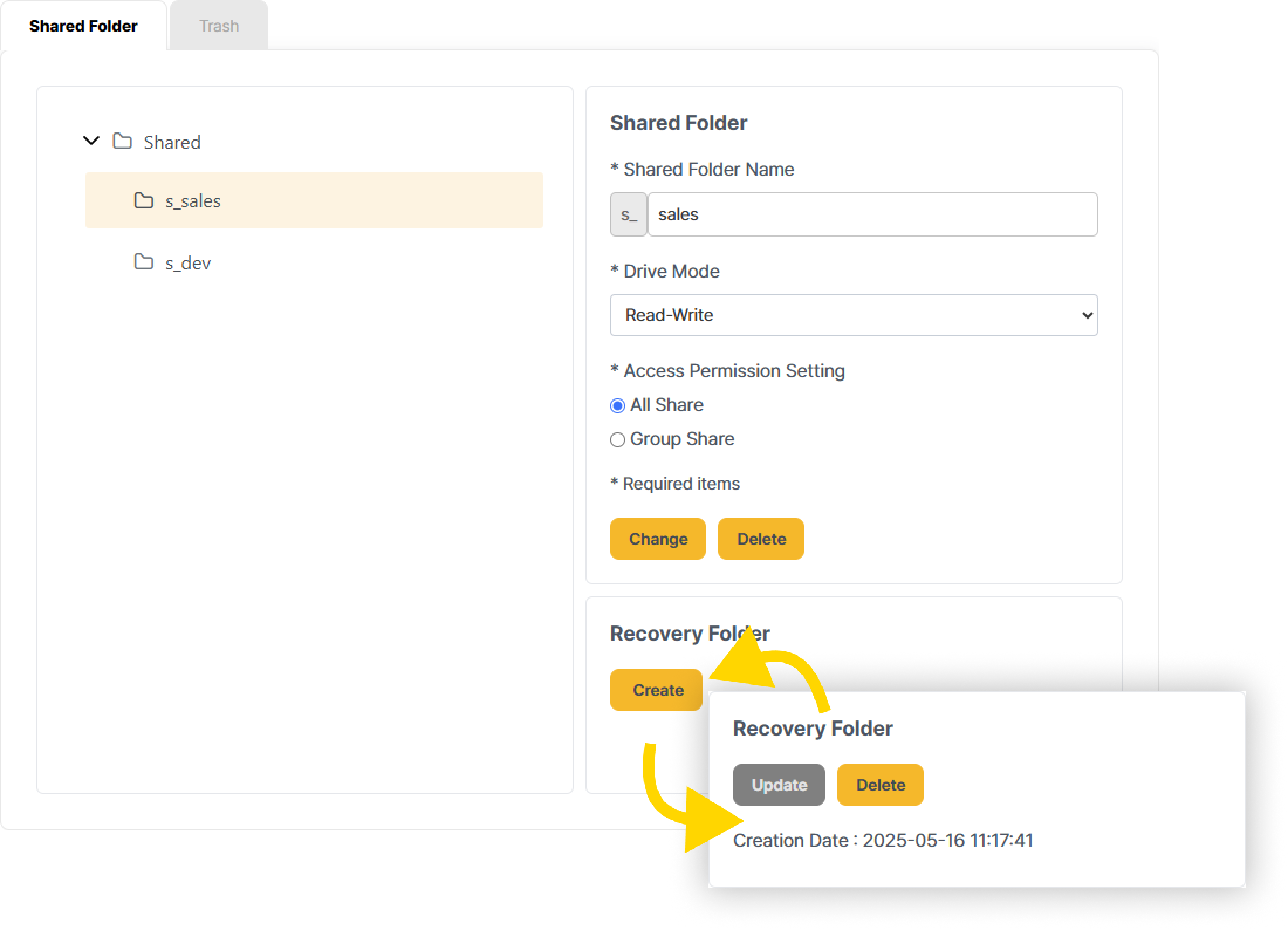Click the s_dev folder icon
The height and width of the screenshot is (930, 1288).
143,262
